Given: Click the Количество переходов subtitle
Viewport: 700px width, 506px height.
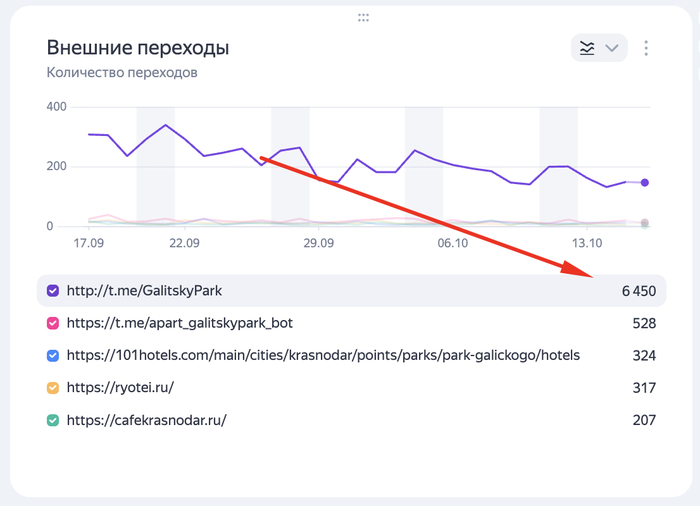Looking at the screenshot, I should point(121,72).
